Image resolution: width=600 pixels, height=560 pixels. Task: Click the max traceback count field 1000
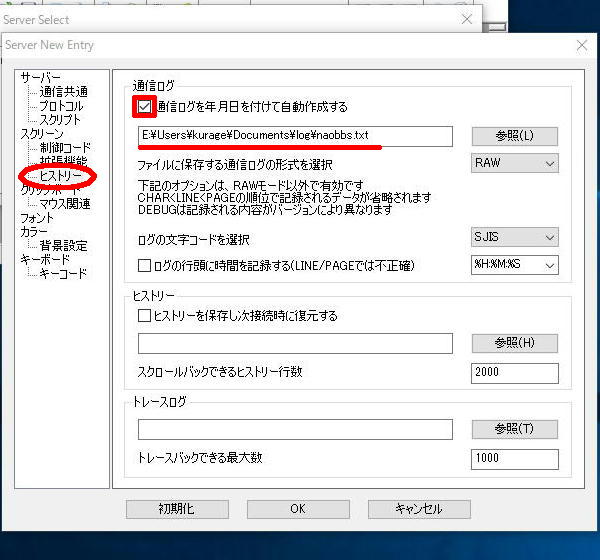point(515,459)
